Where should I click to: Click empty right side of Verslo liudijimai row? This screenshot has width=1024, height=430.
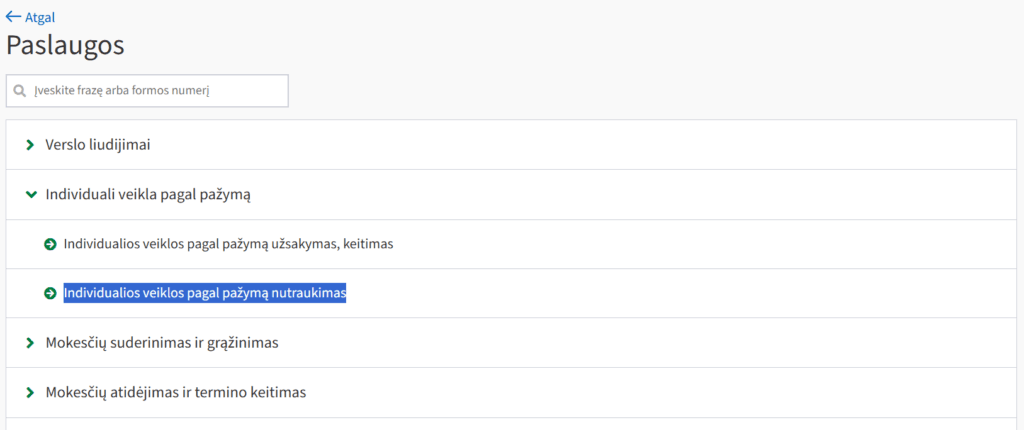click(700, 145)
